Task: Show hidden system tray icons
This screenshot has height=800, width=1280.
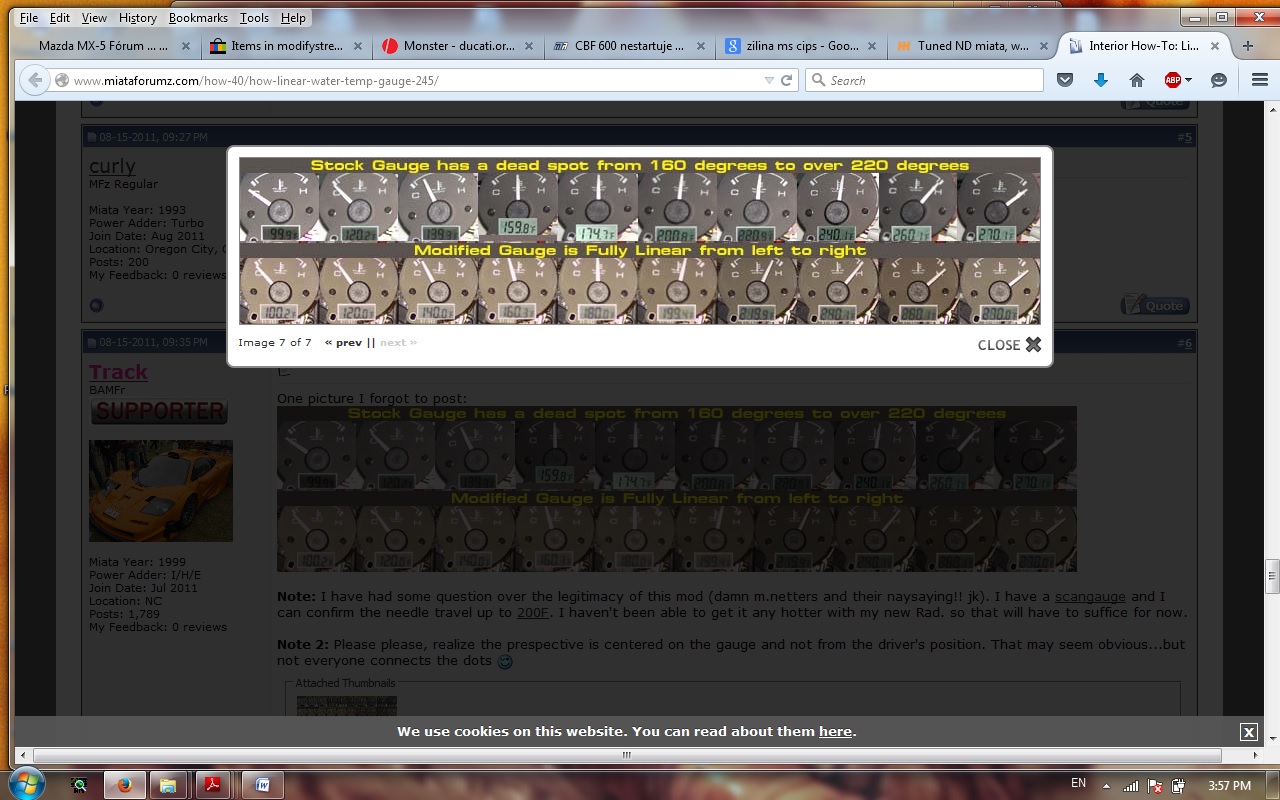Action: 1106,785
